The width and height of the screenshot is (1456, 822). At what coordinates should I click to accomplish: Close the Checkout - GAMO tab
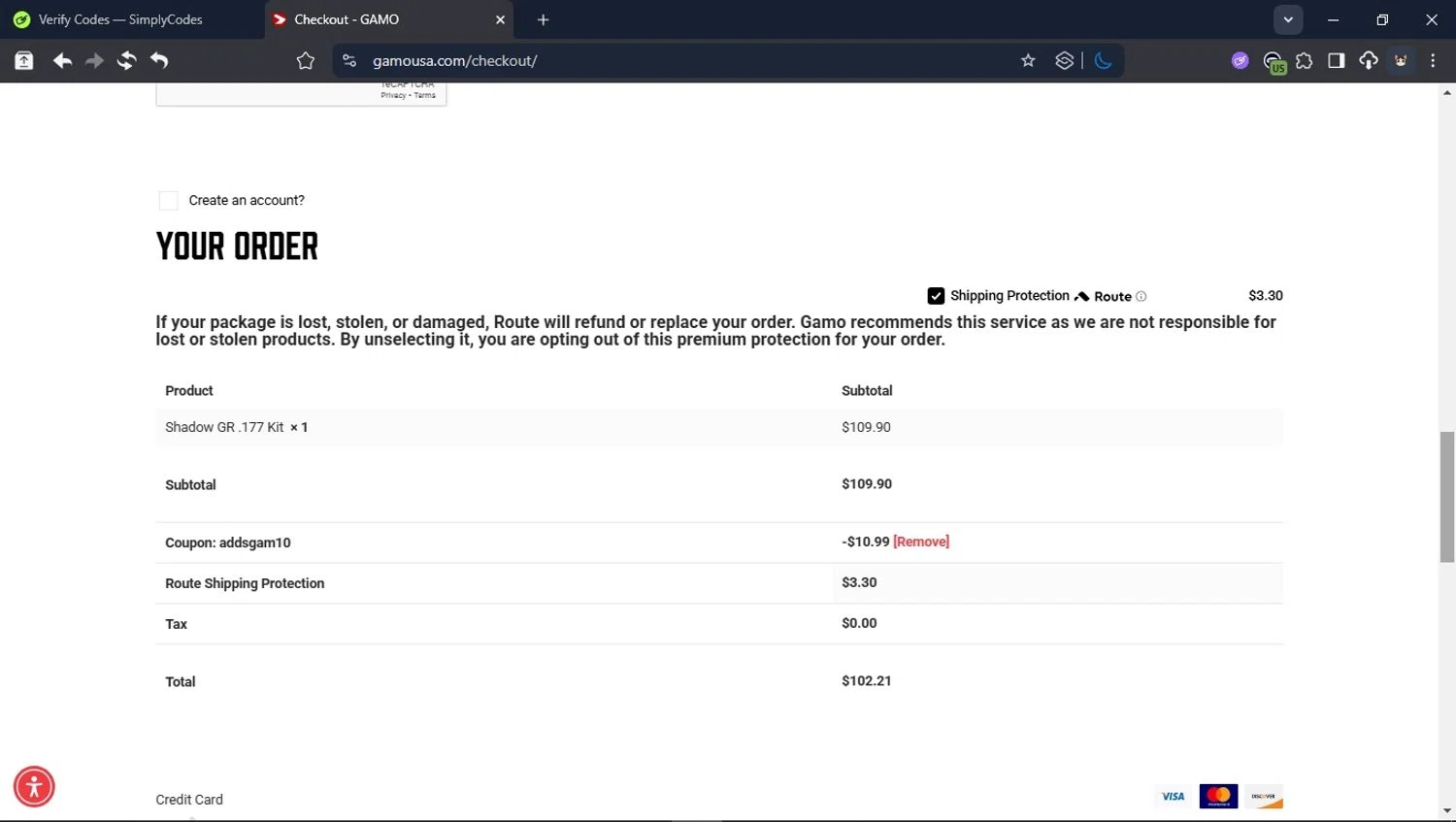[x=501, y=19]
